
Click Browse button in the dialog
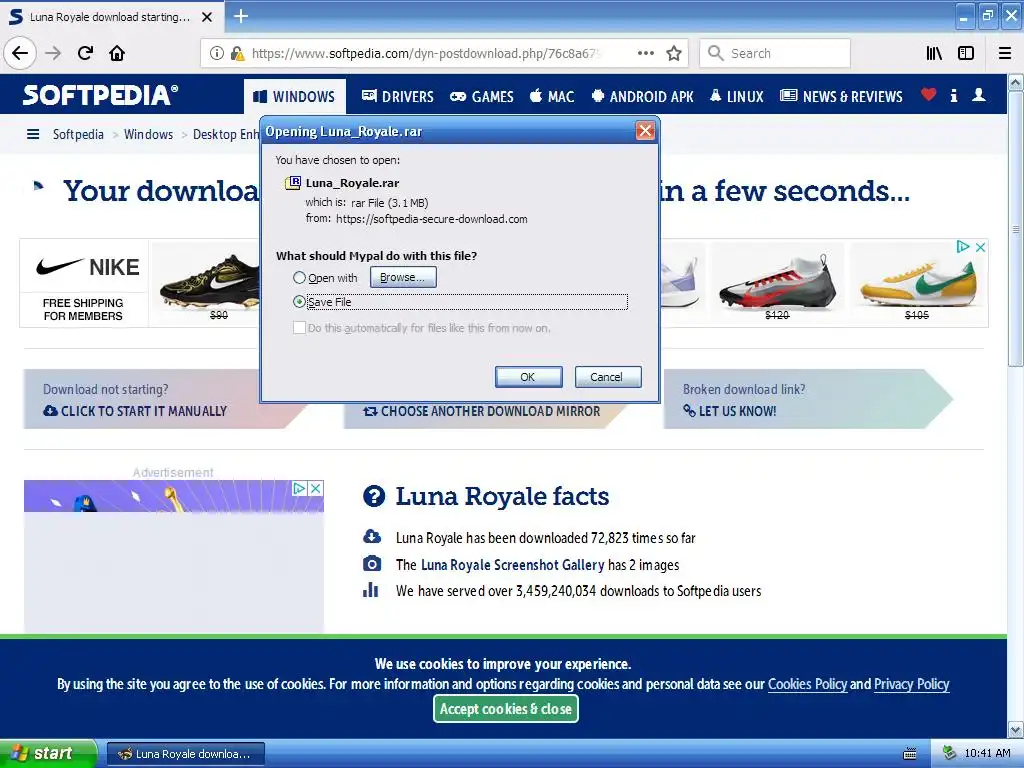[403, 277]
